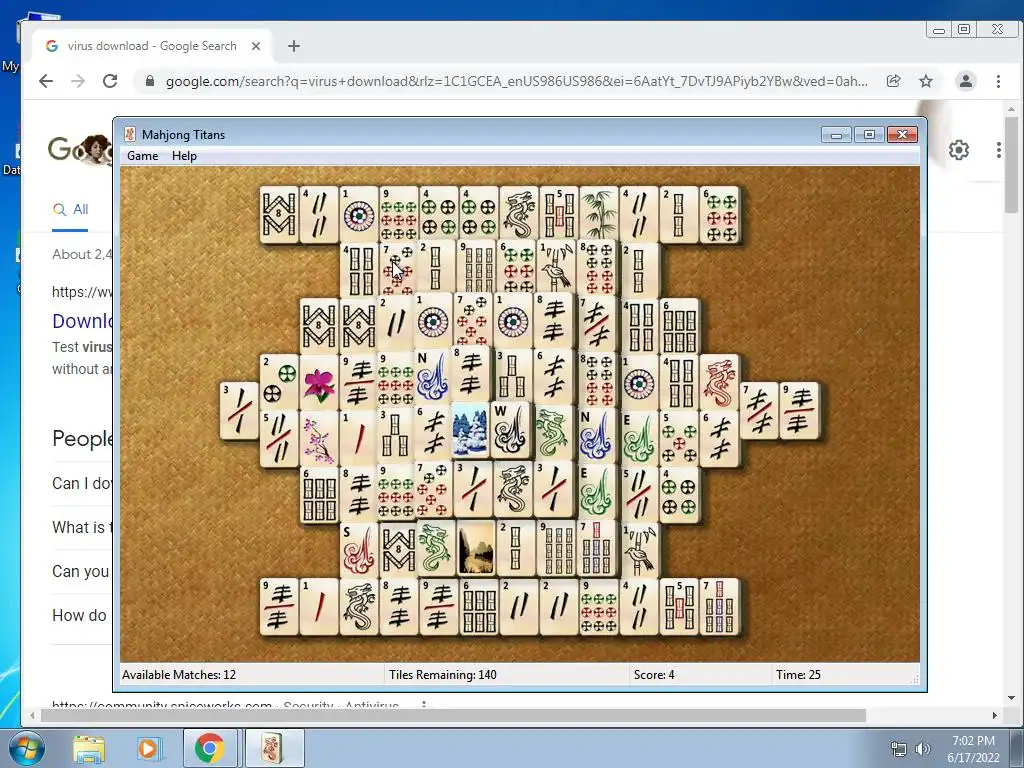Close the virus download Google Search tab
Screen dimensions: 1024x768
(x=256, y=46)
